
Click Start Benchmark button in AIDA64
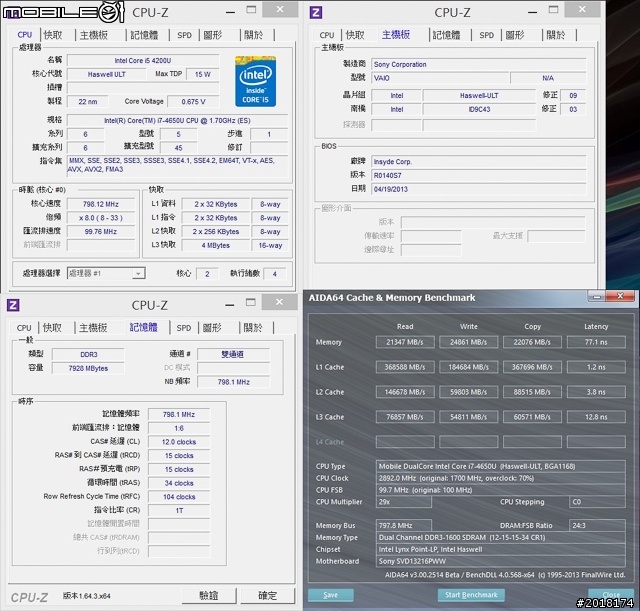471,595
